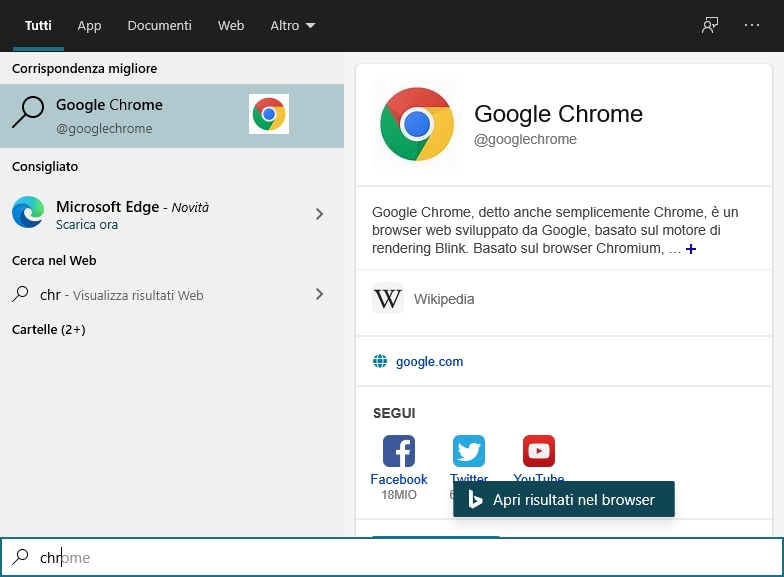
Task: Open the three-dots options menu
Action: click(x=752, y=25)
